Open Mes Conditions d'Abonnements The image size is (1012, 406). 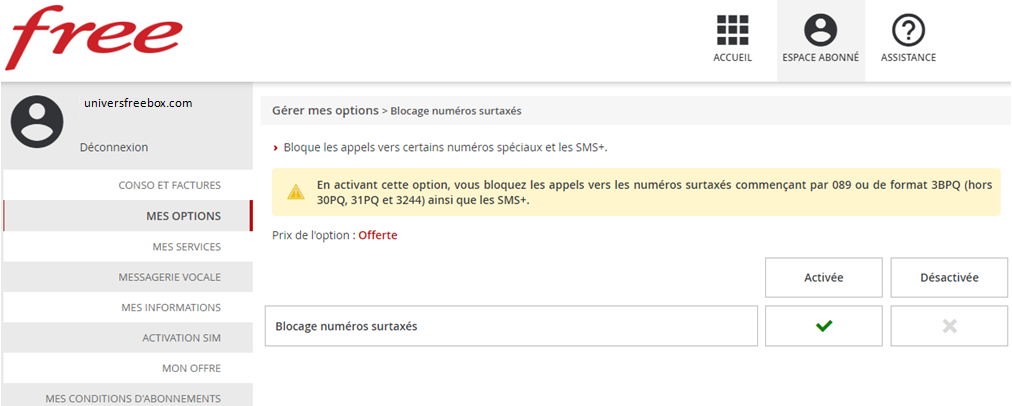133,398
